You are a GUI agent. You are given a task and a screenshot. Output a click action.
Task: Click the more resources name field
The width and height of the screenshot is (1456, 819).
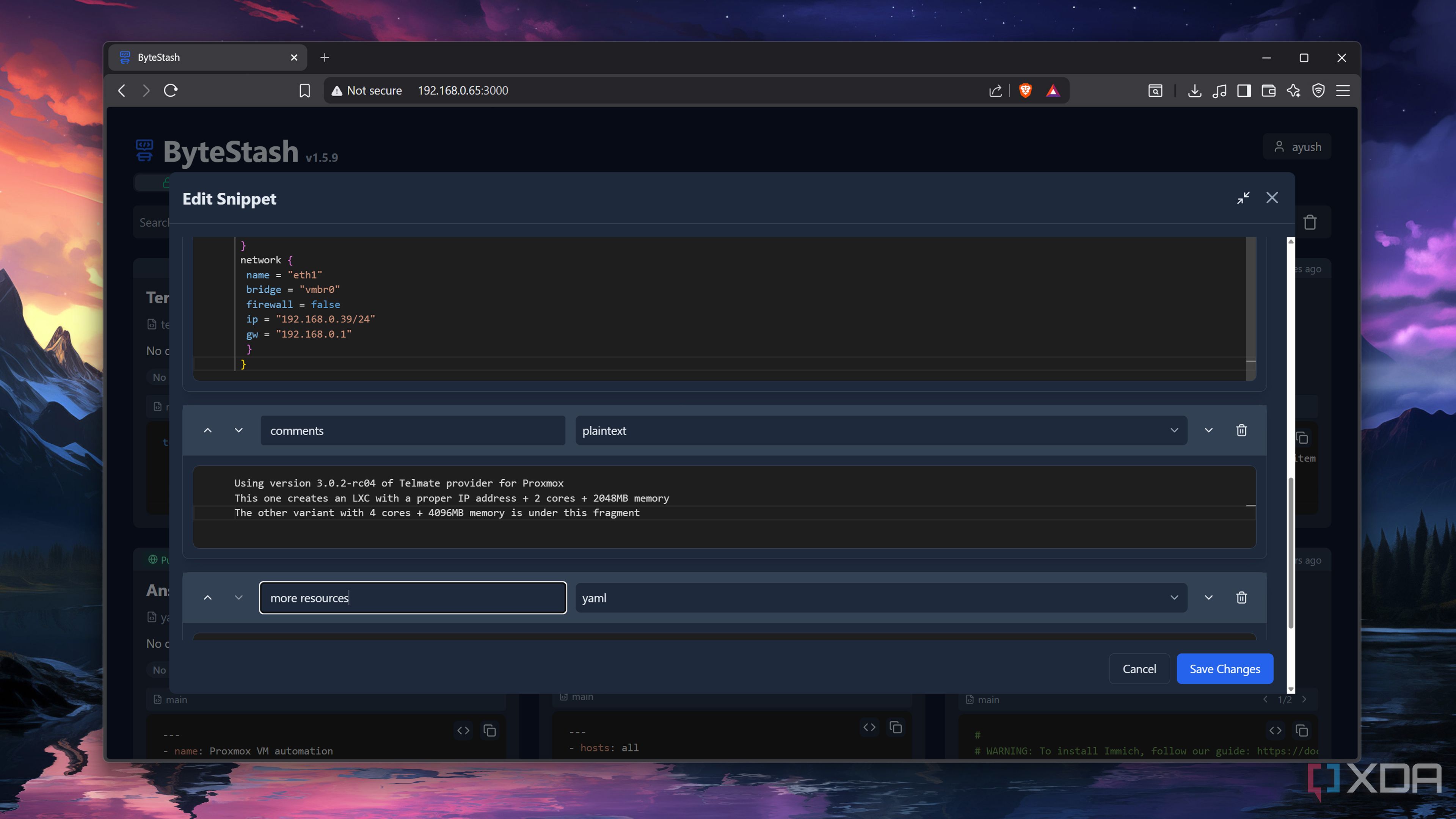[413, 598]
